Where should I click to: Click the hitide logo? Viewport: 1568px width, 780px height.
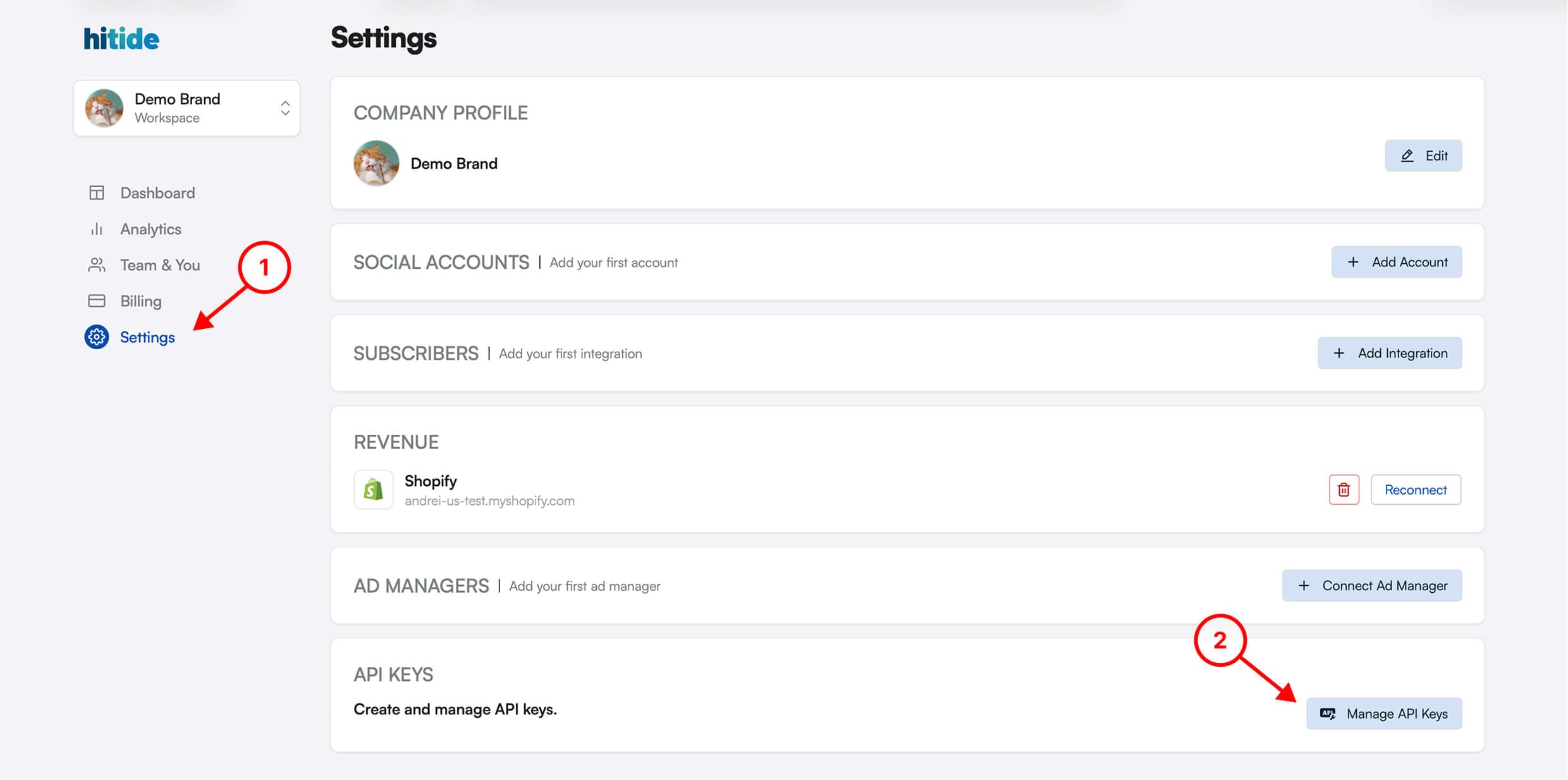[x=121, y=39]
